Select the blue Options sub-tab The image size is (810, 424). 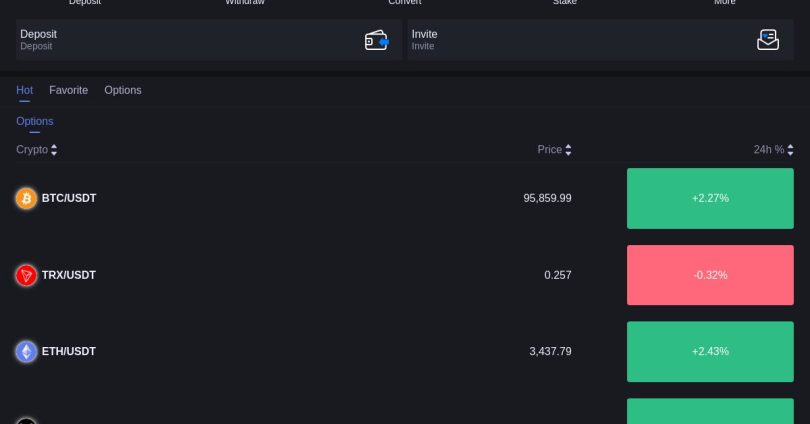point(35,121)
